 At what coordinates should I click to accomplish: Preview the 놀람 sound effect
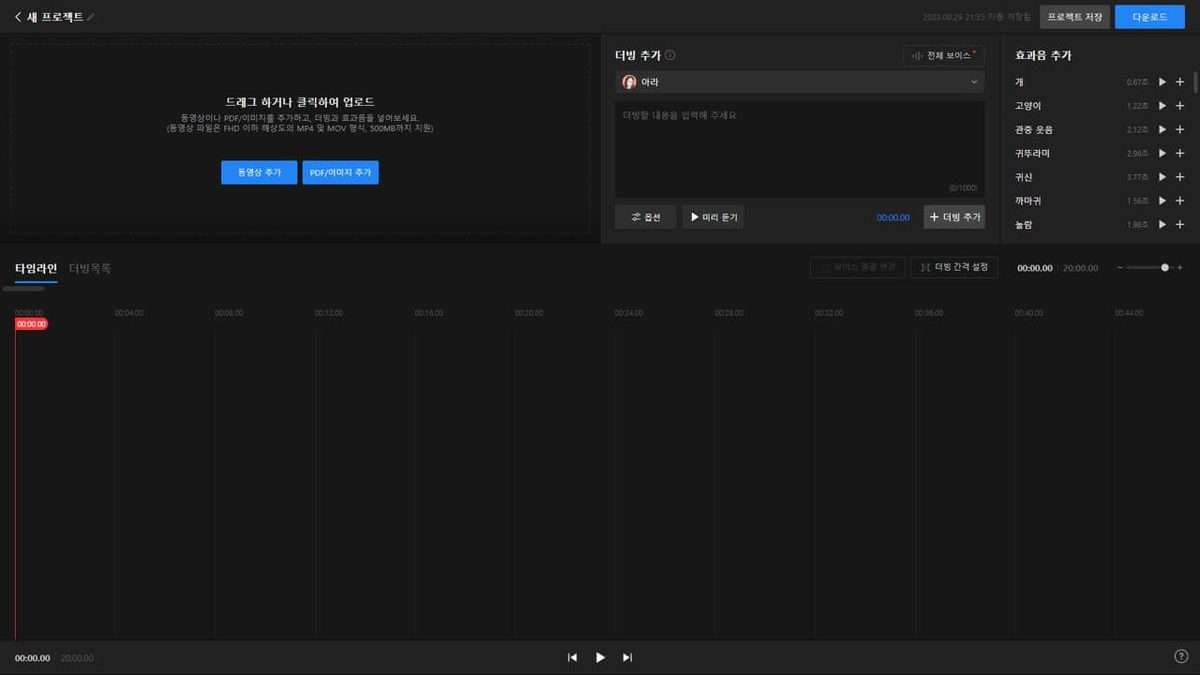coord(1162,225)
